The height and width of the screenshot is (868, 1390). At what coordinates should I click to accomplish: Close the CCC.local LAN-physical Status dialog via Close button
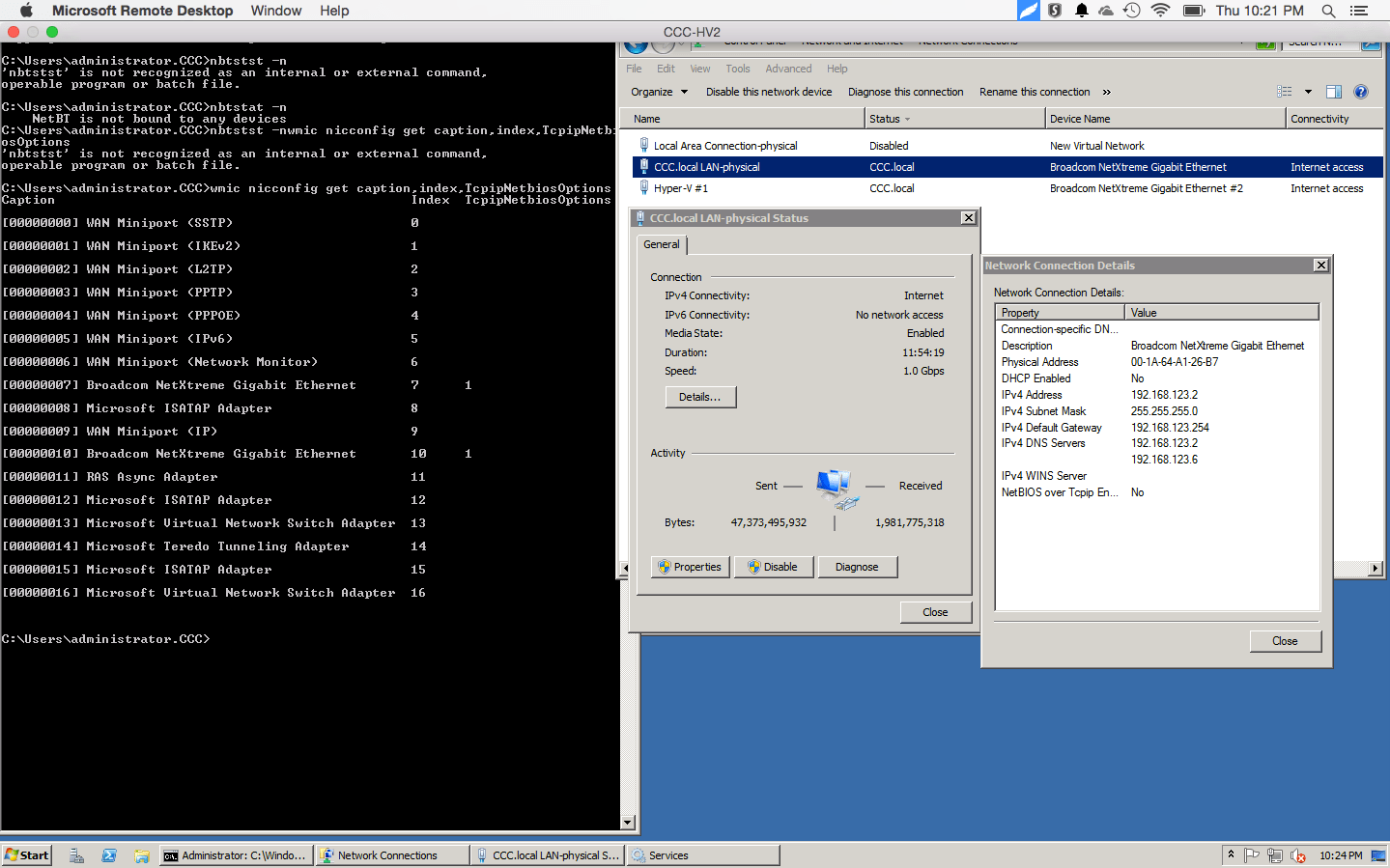(x=935, y=612)
